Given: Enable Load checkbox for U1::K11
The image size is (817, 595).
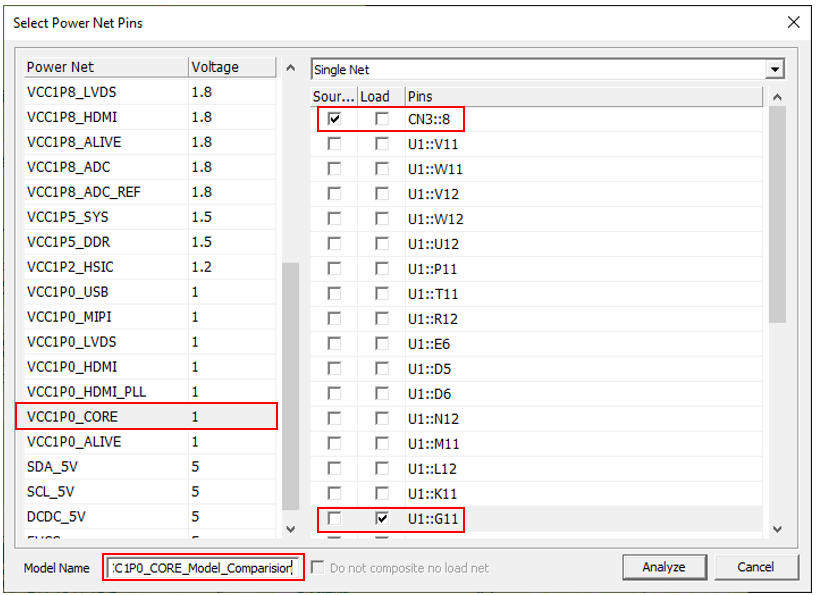Looking at the screenshot, I should [381, 494].
